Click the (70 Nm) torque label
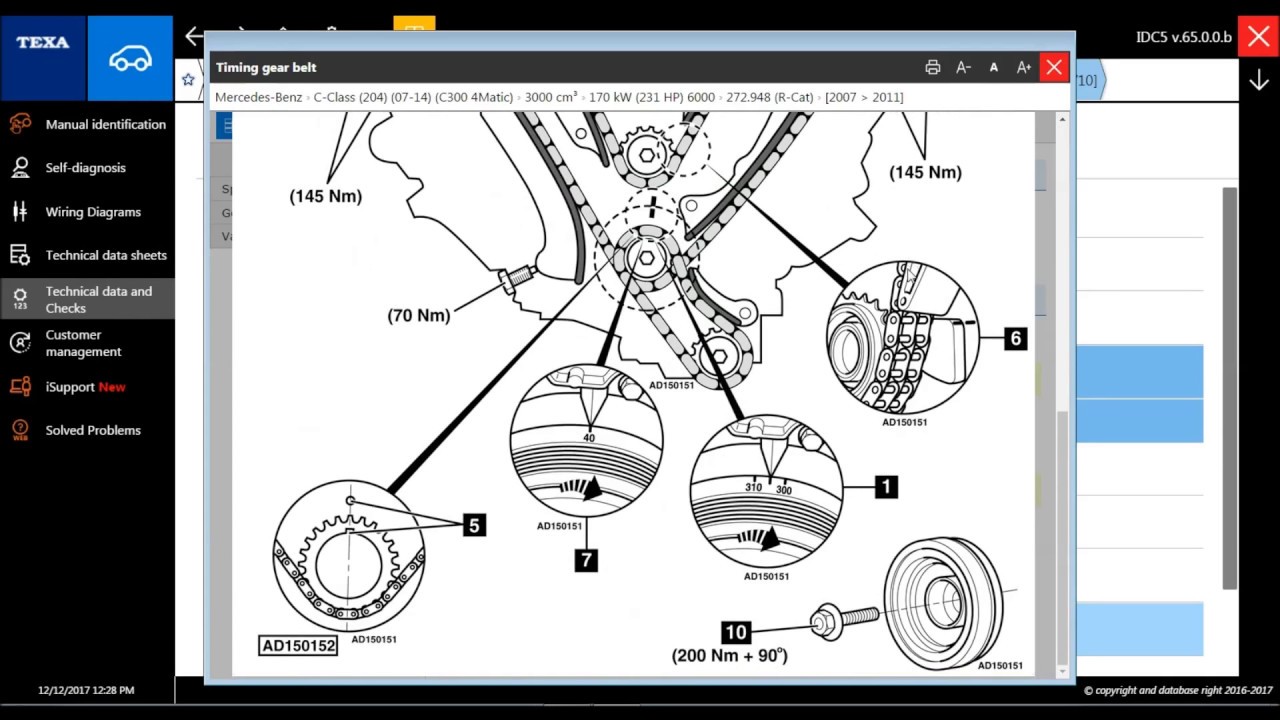Screen dimensions: 1280x720 point(419,315)
